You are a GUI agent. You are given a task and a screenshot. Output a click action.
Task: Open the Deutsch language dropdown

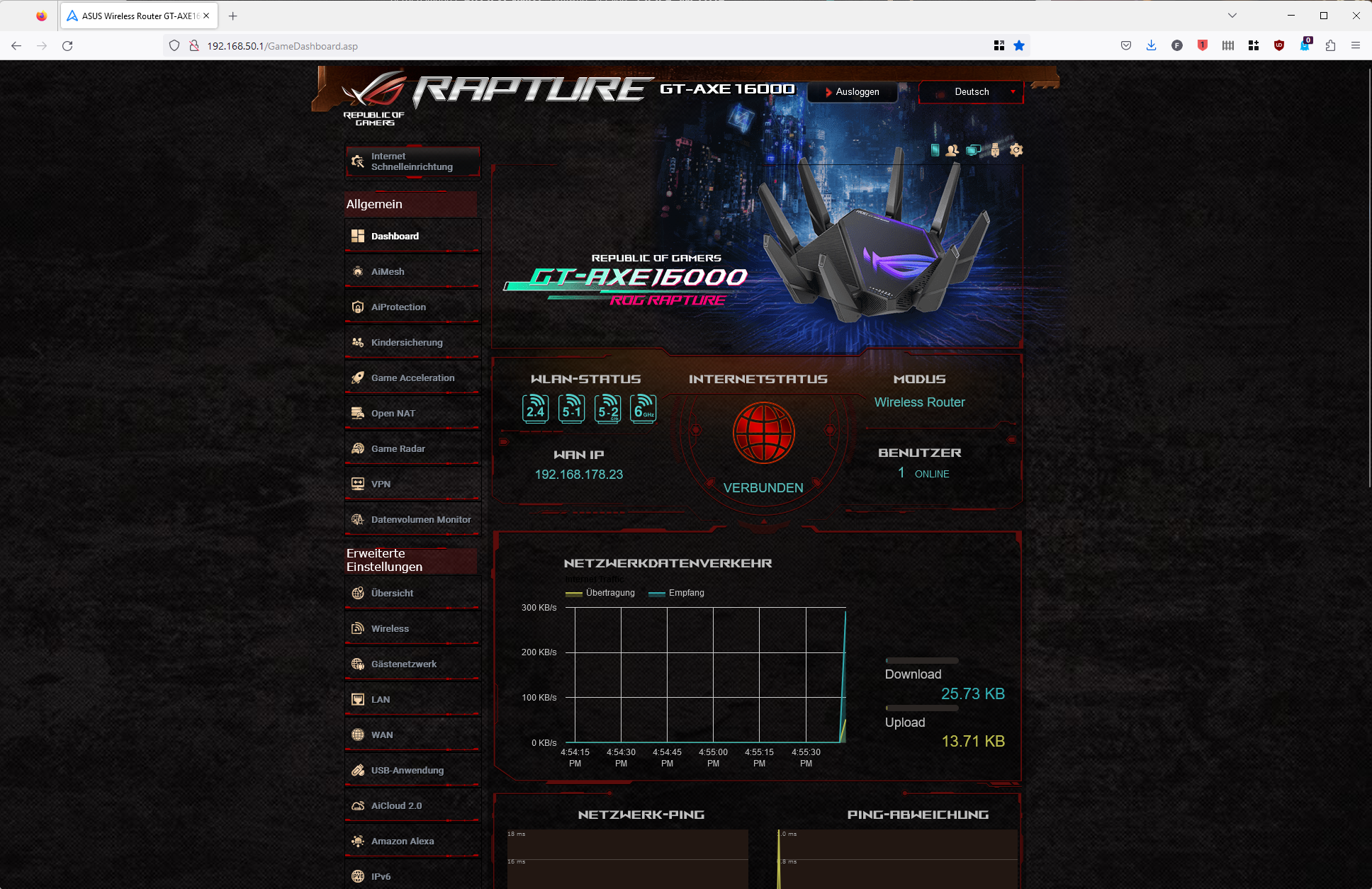pyautogui.click(x=972, y=92)
